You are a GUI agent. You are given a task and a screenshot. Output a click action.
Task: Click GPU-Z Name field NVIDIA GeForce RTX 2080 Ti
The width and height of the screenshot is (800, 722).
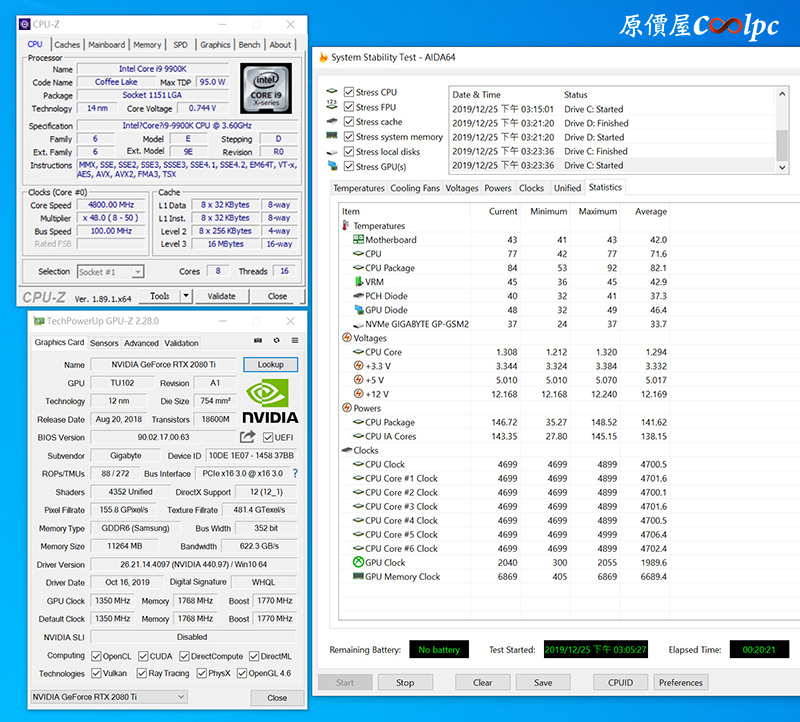pos(163,364)
